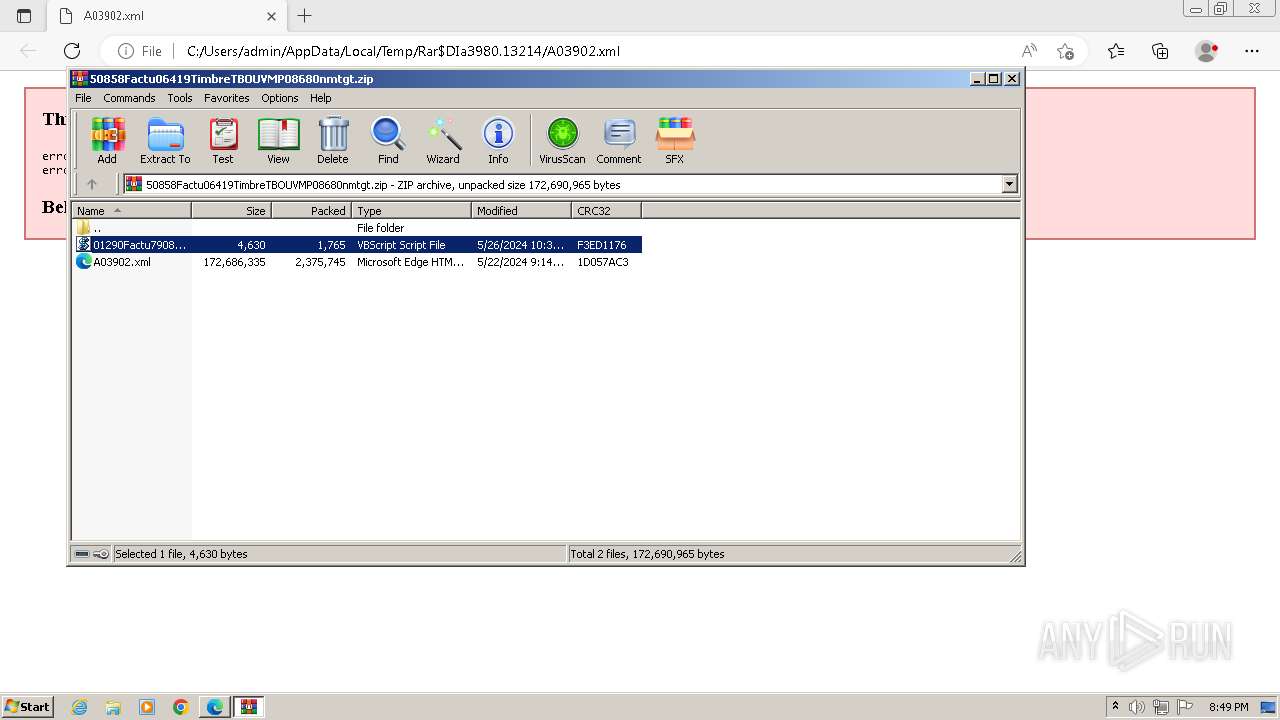Open the Help menu
The width and height of the screenshot is (1280, 720).
[x=321, y=98]
